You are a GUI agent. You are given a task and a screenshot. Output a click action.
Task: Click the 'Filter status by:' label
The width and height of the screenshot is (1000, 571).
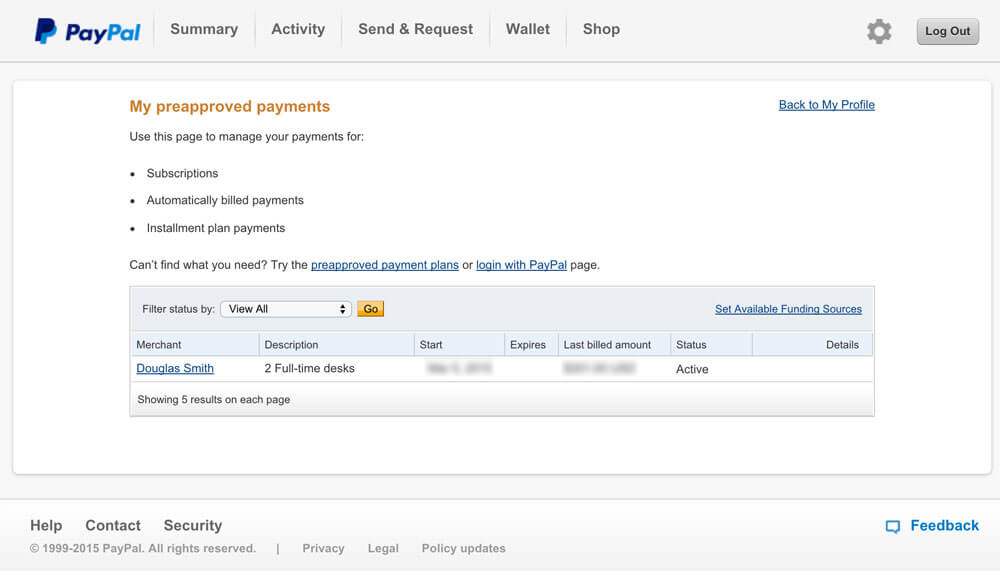tap(179, 309)
